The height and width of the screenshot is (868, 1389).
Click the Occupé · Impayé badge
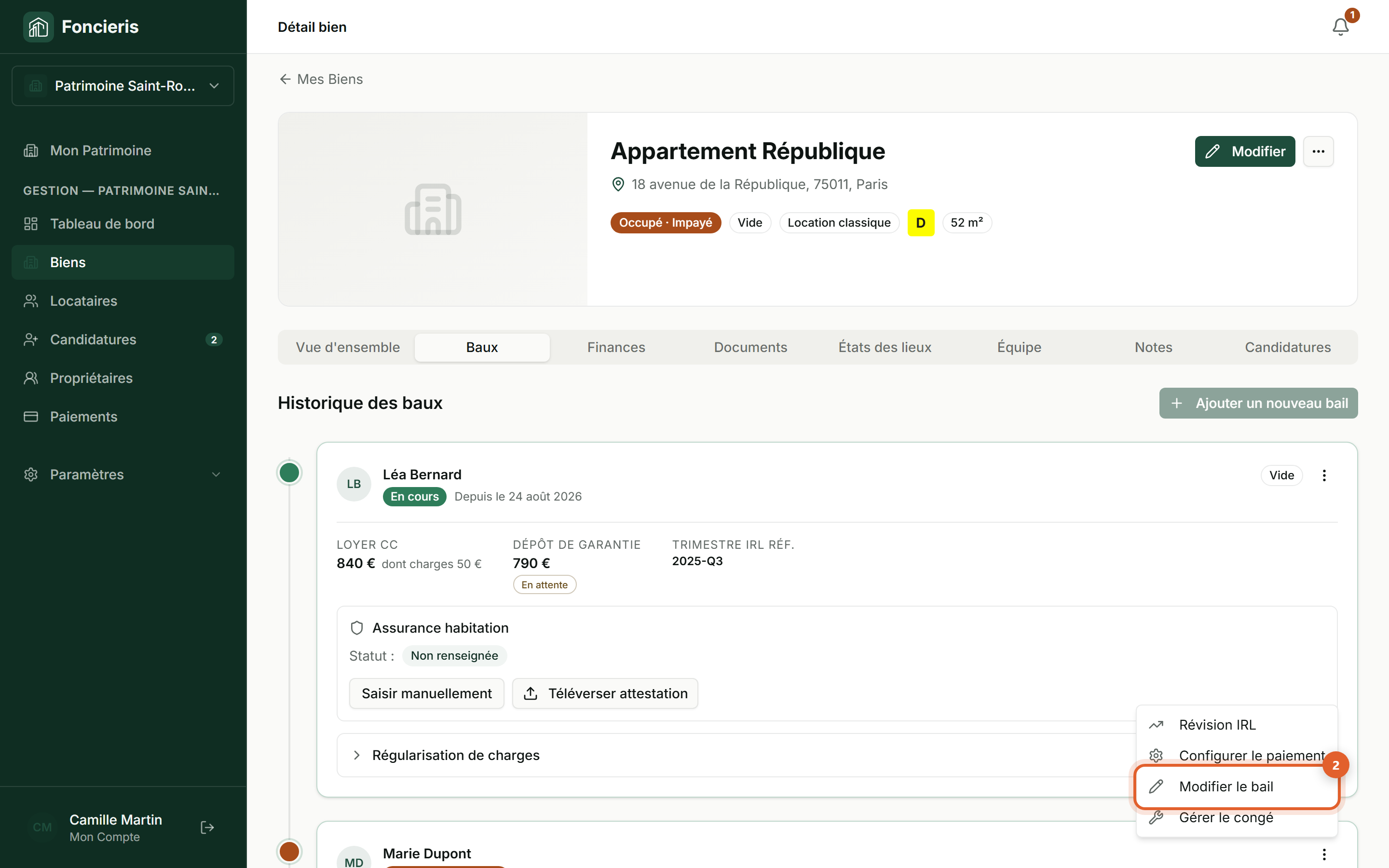tap(665, 223)
